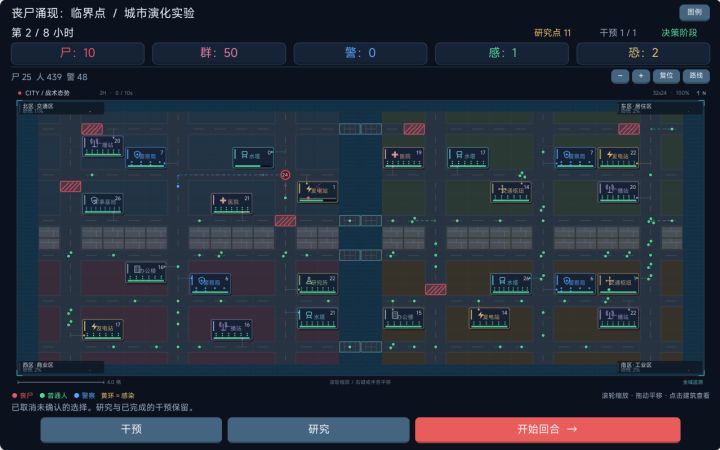Select west district broadcast station numbered 16
This screenshot has width=720, height=450.
[x=231, y=330]
